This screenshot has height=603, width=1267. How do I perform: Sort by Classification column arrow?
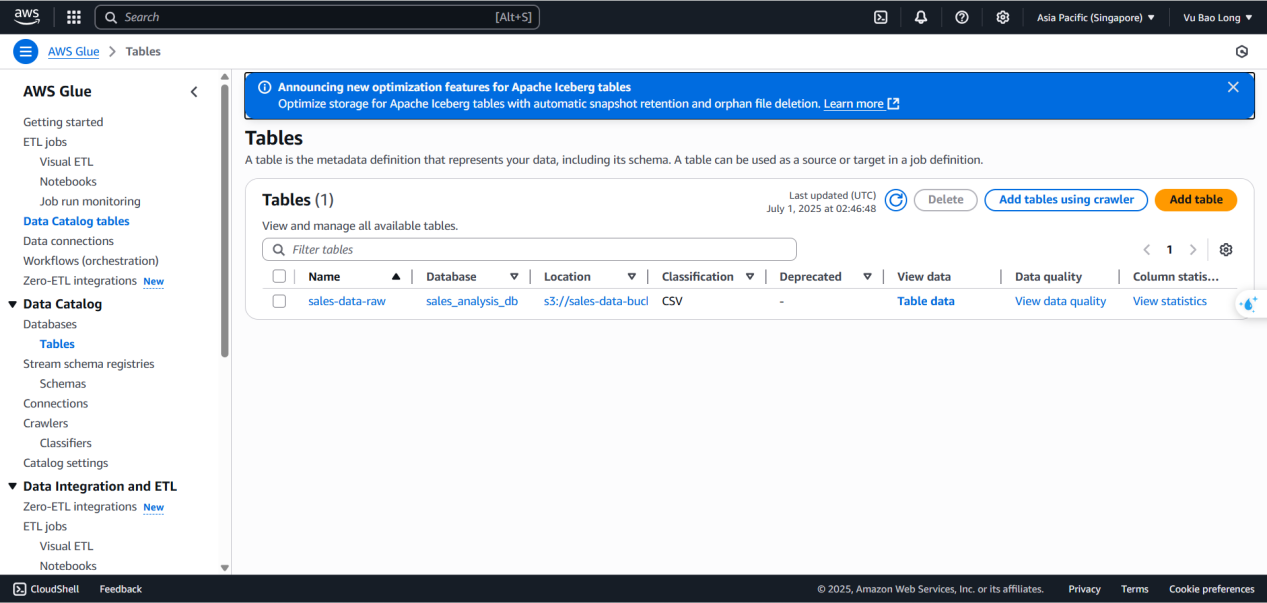(x=750, y=277)
